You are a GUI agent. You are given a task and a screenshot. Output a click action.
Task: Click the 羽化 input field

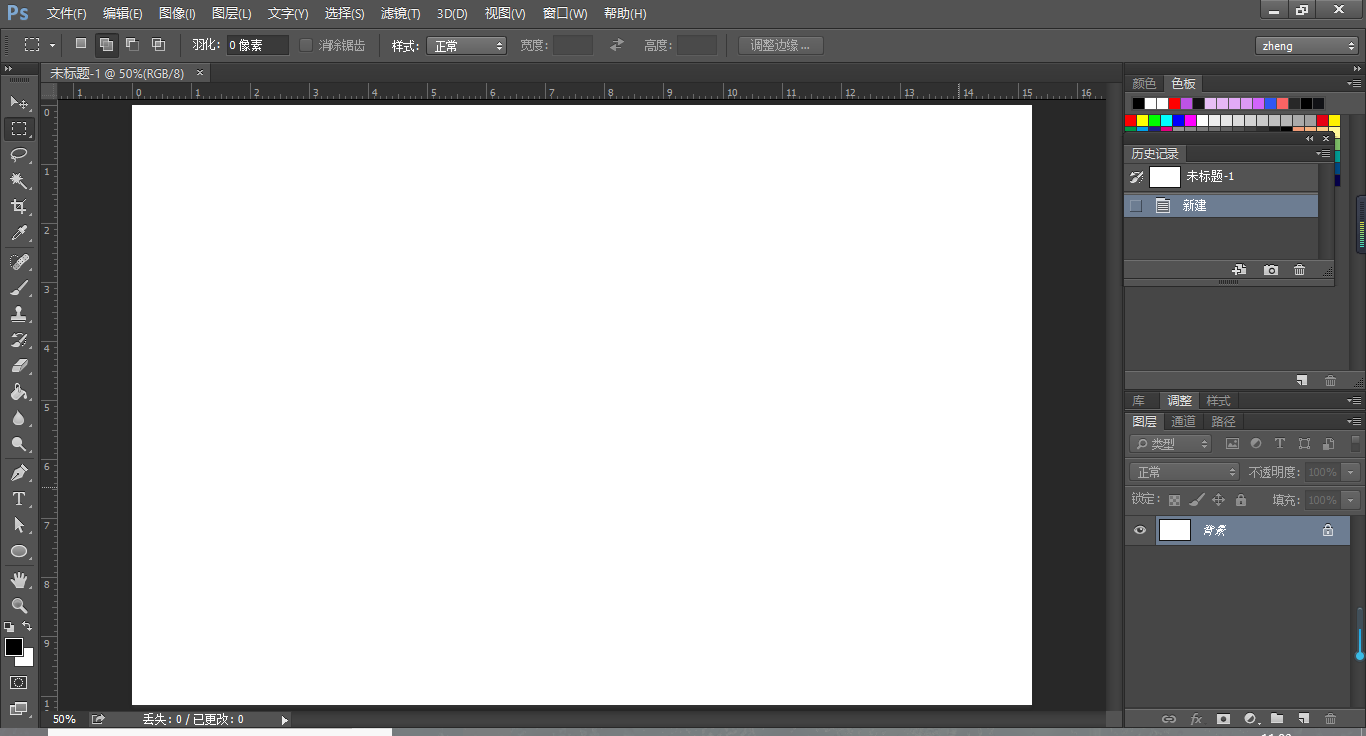(257, 45)
